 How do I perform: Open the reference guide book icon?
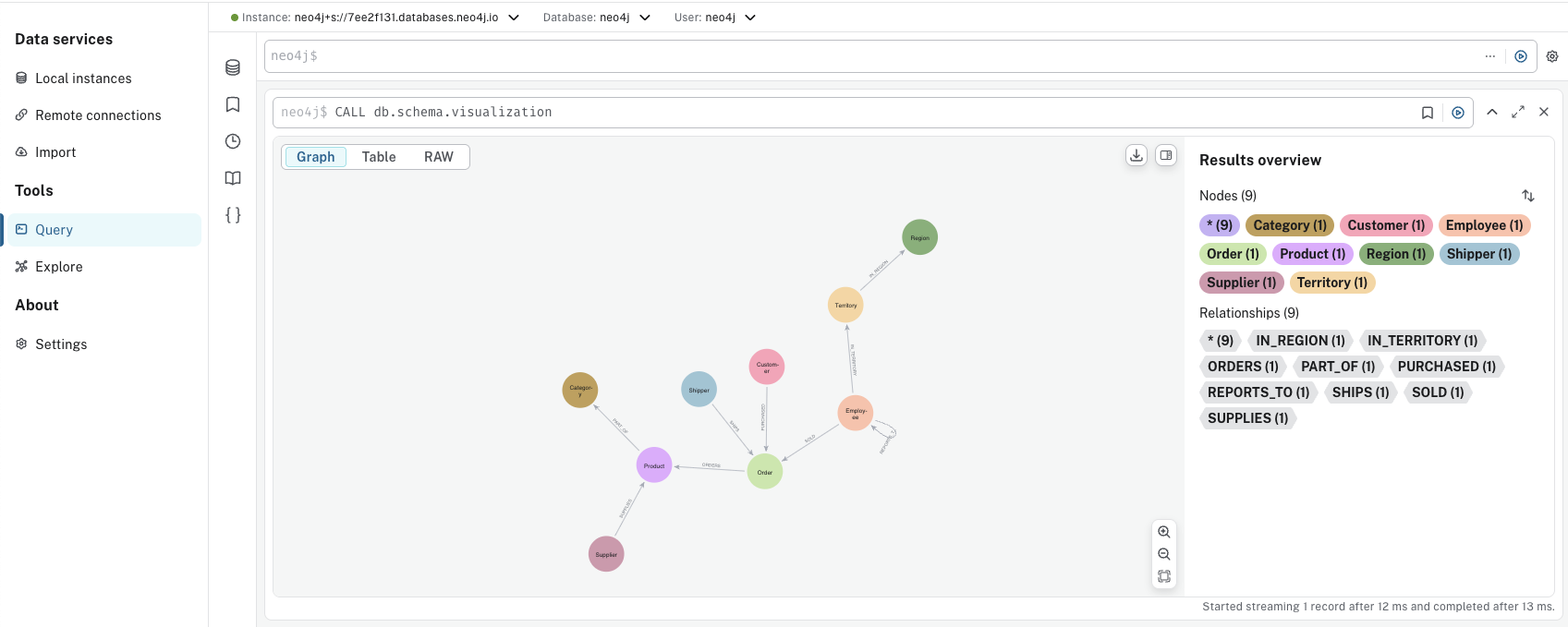[x=233, y=178]
